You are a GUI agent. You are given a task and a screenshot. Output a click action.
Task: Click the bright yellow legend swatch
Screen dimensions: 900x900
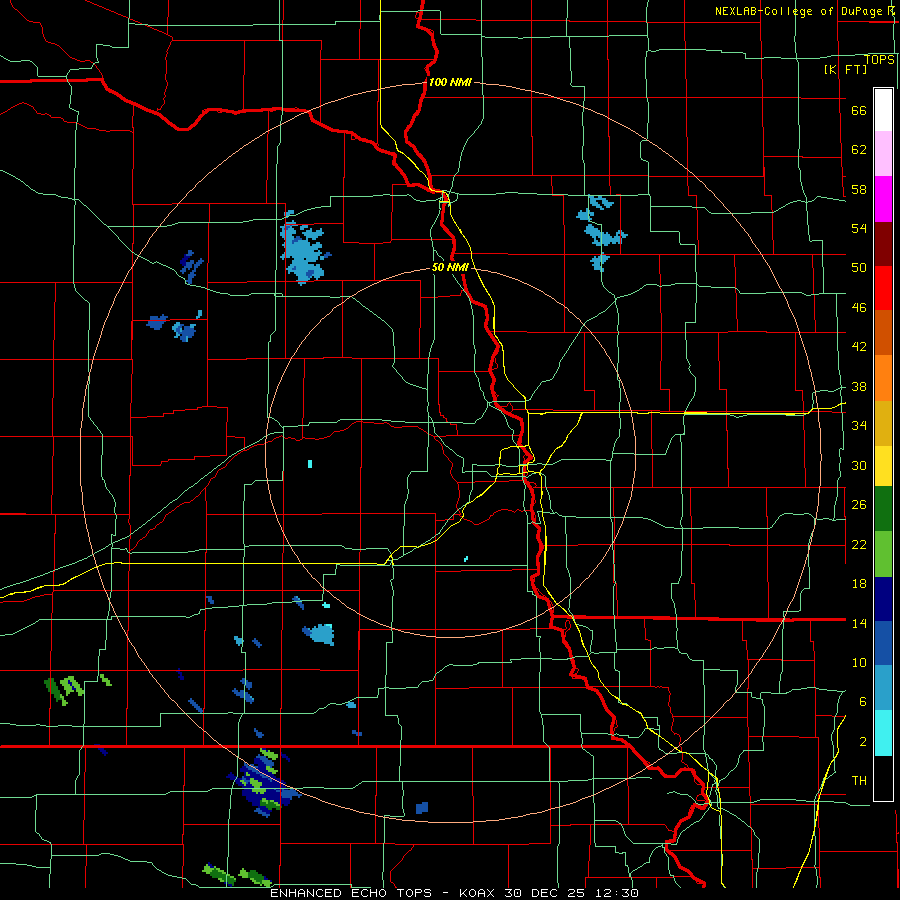(x=883, y=466)
